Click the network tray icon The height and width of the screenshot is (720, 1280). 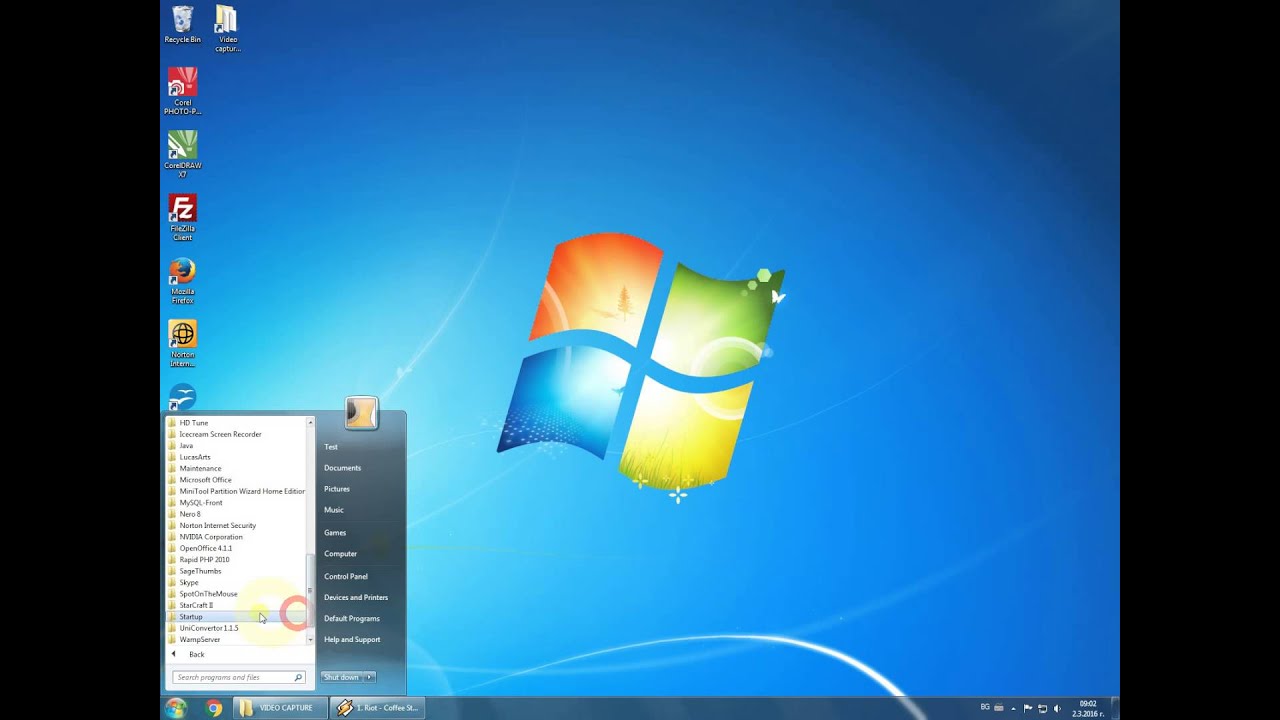point(1042,708)
